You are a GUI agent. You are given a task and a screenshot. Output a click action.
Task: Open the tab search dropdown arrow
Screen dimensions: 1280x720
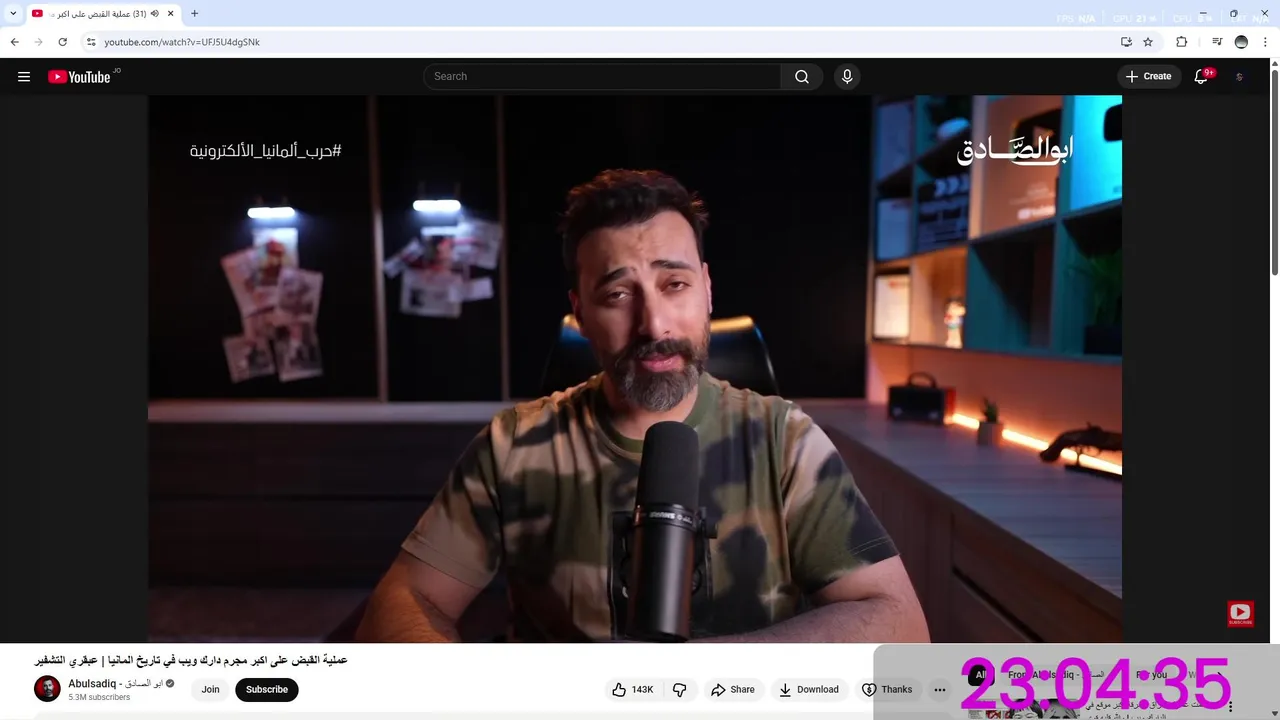[x=13, y=14]
